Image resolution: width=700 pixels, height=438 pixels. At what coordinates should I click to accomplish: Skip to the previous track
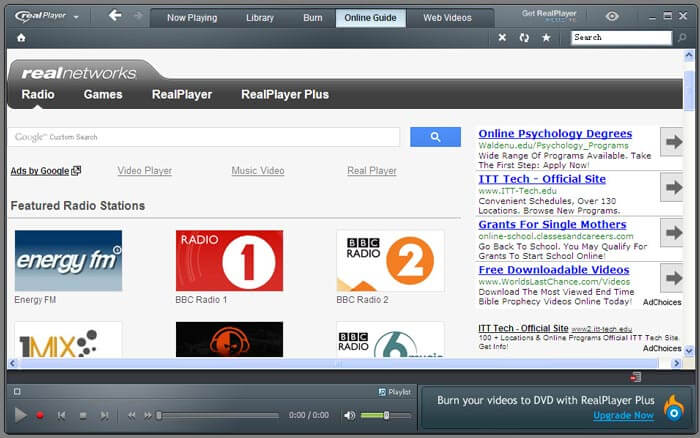pyautogui.click(x=62, y=416)
